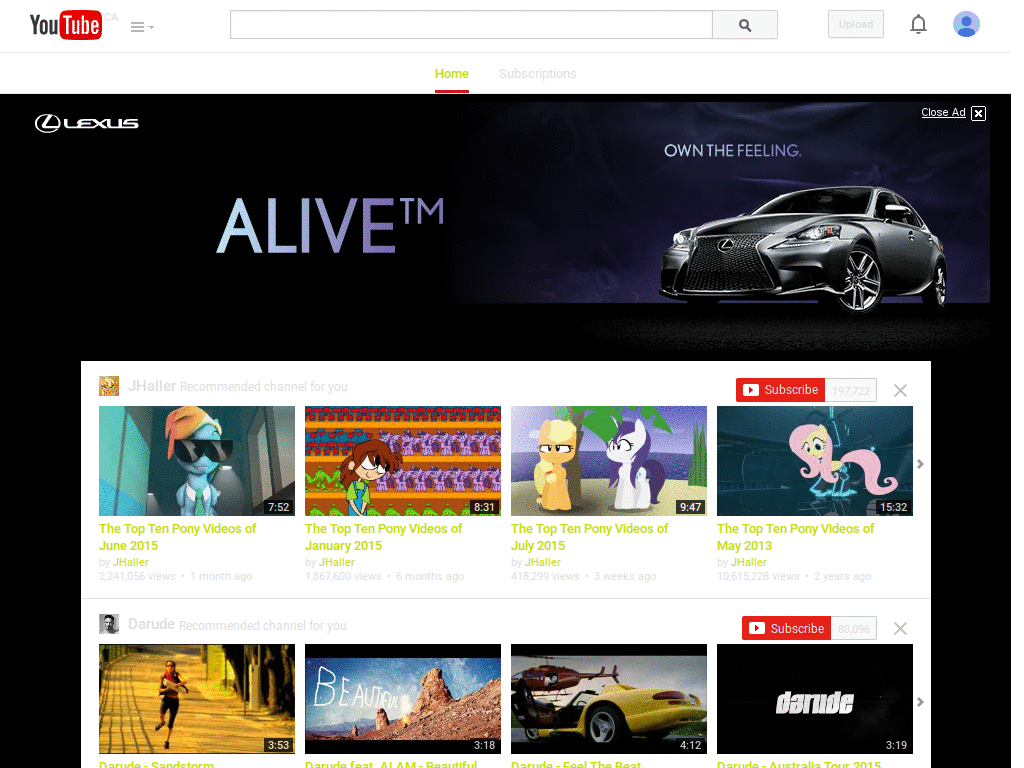1024x768 pixels.
Task: Open June 2015 pony video thumbnail
Action: (197, 461)
